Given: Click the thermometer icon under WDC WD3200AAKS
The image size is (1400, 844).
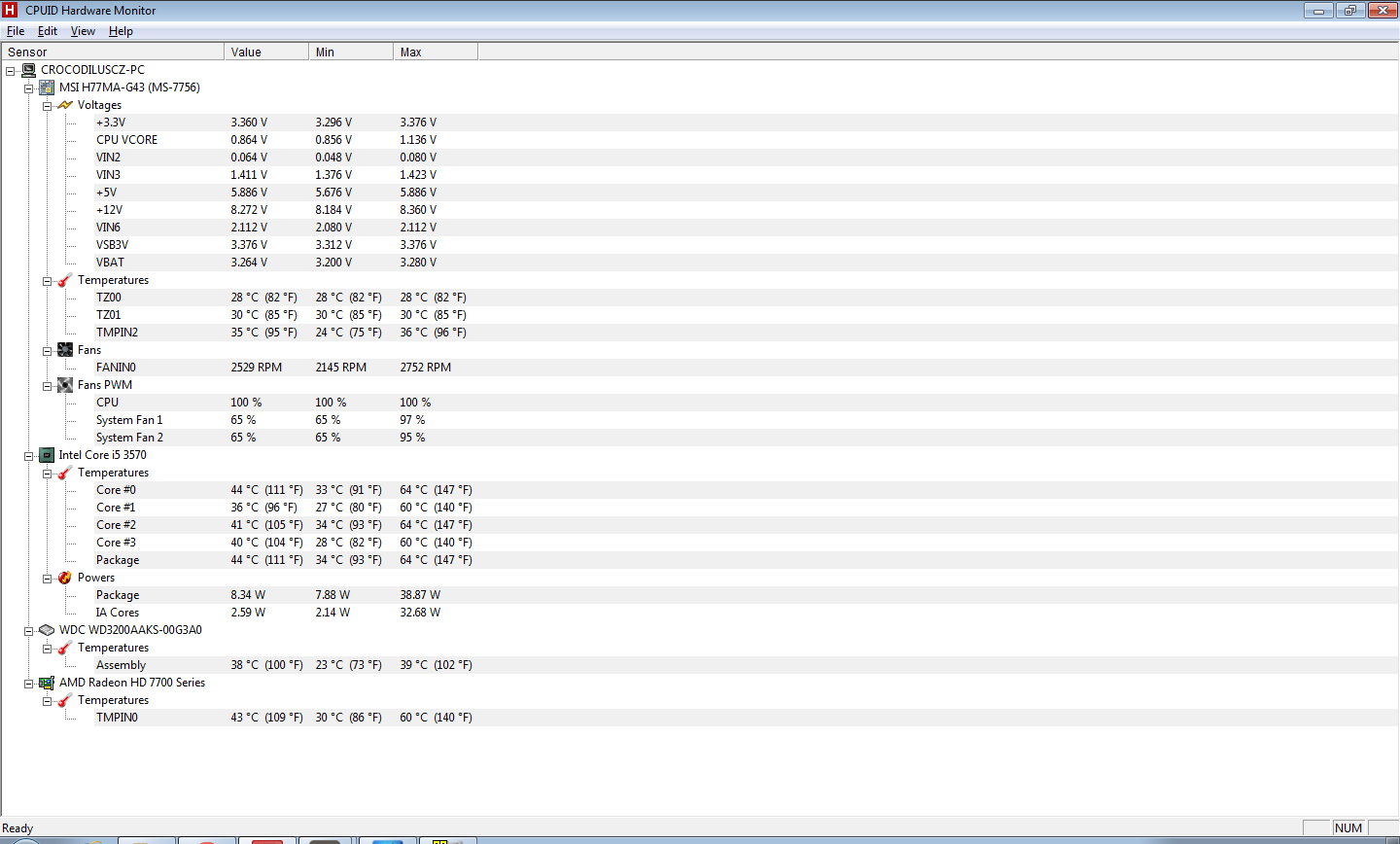Looking at the screenshot, I should point(65,648).
